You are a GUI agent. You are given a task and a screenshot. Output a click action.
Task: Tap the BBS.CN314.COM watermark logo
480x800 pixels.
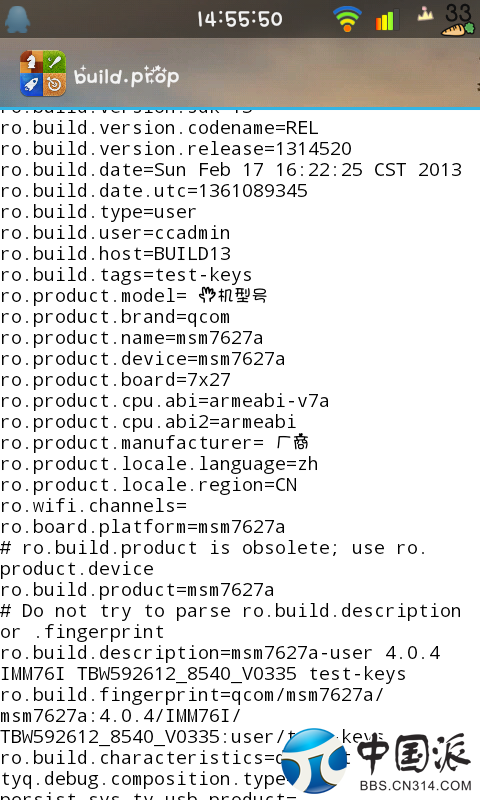(376, 761)
